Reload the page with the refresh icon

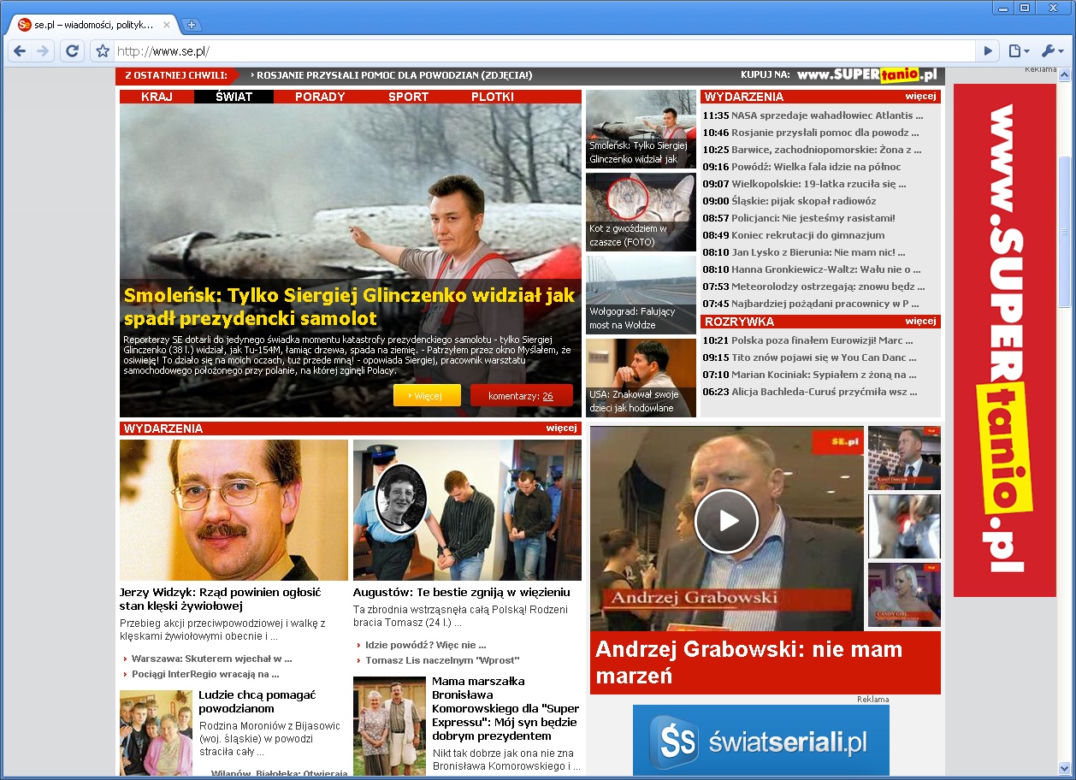[x=71, y=51]
